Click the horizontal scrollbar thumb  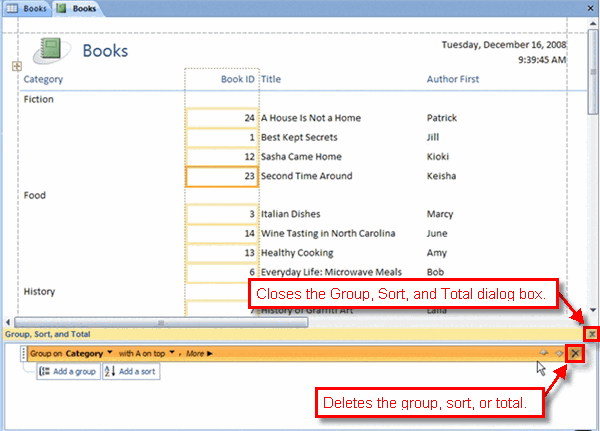tap(161, 323)
